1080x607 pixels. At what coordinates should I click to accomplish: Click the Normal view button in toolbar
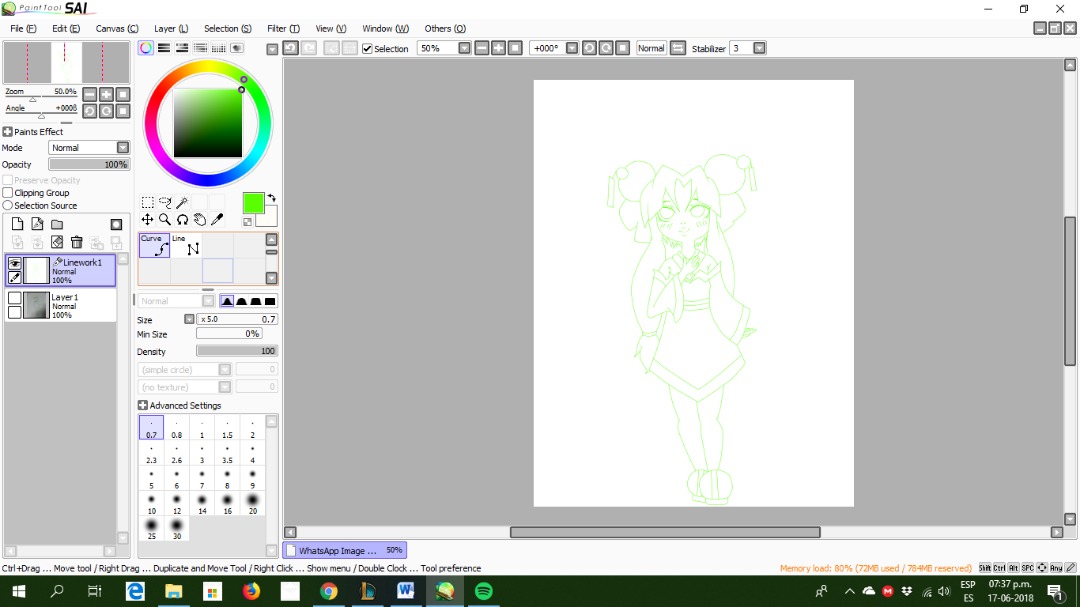(651, 48)
